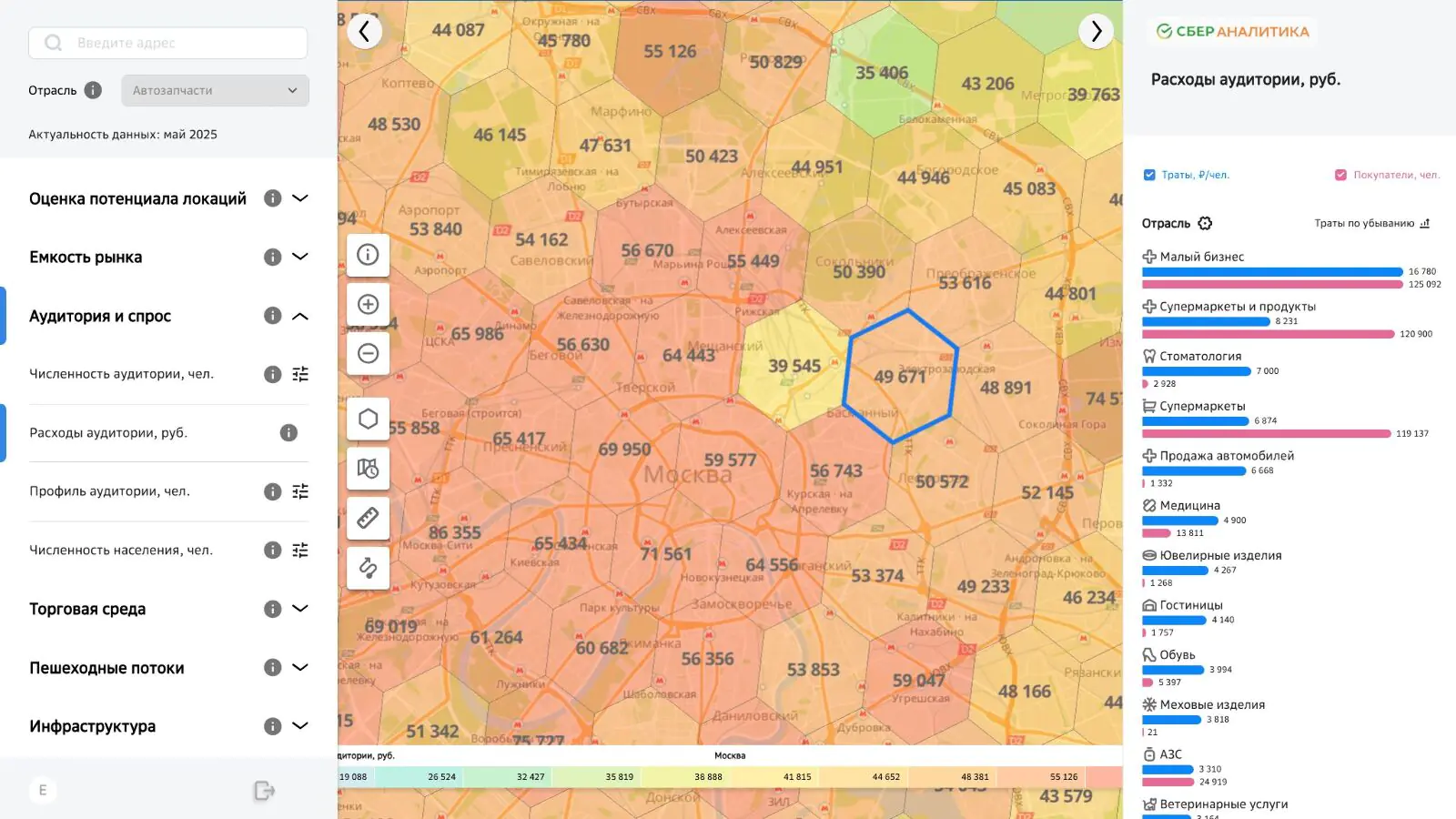Select Численность населения, чел. menu item
The image size is (1456, 819).
pyautogui.click(x=121, y=550)
